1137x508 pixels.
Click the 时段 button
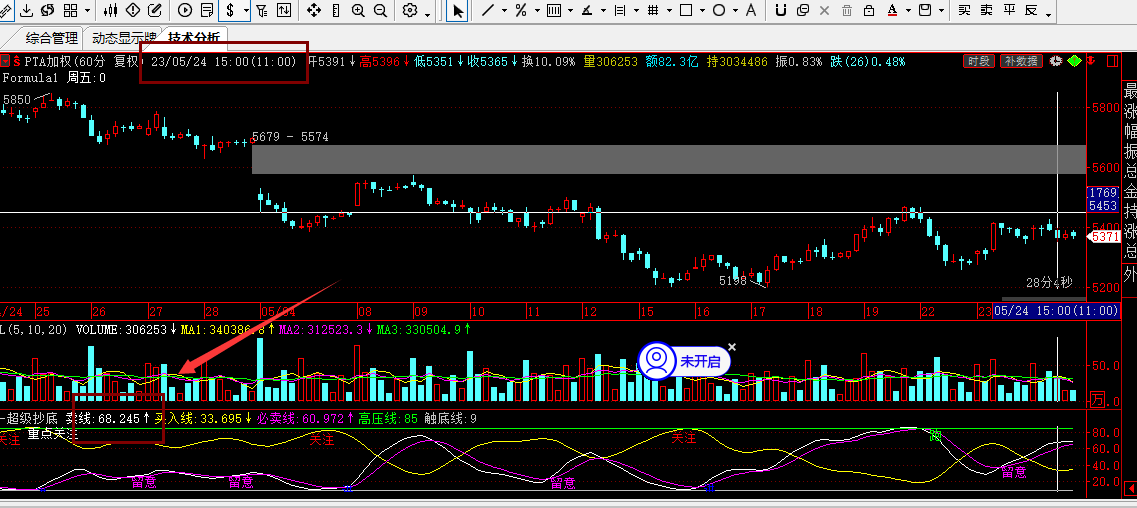(x=979, y=61)
